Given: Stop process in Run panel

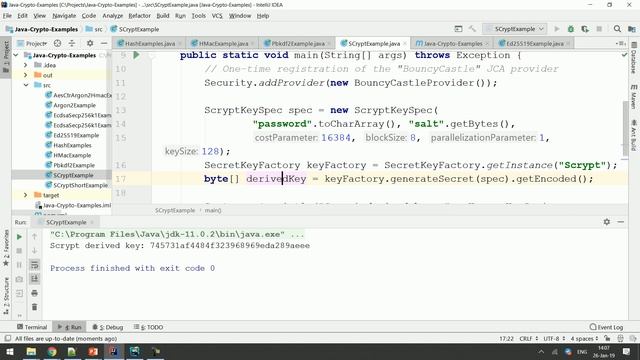Looking at the screenshot, I should click(19, 251).
